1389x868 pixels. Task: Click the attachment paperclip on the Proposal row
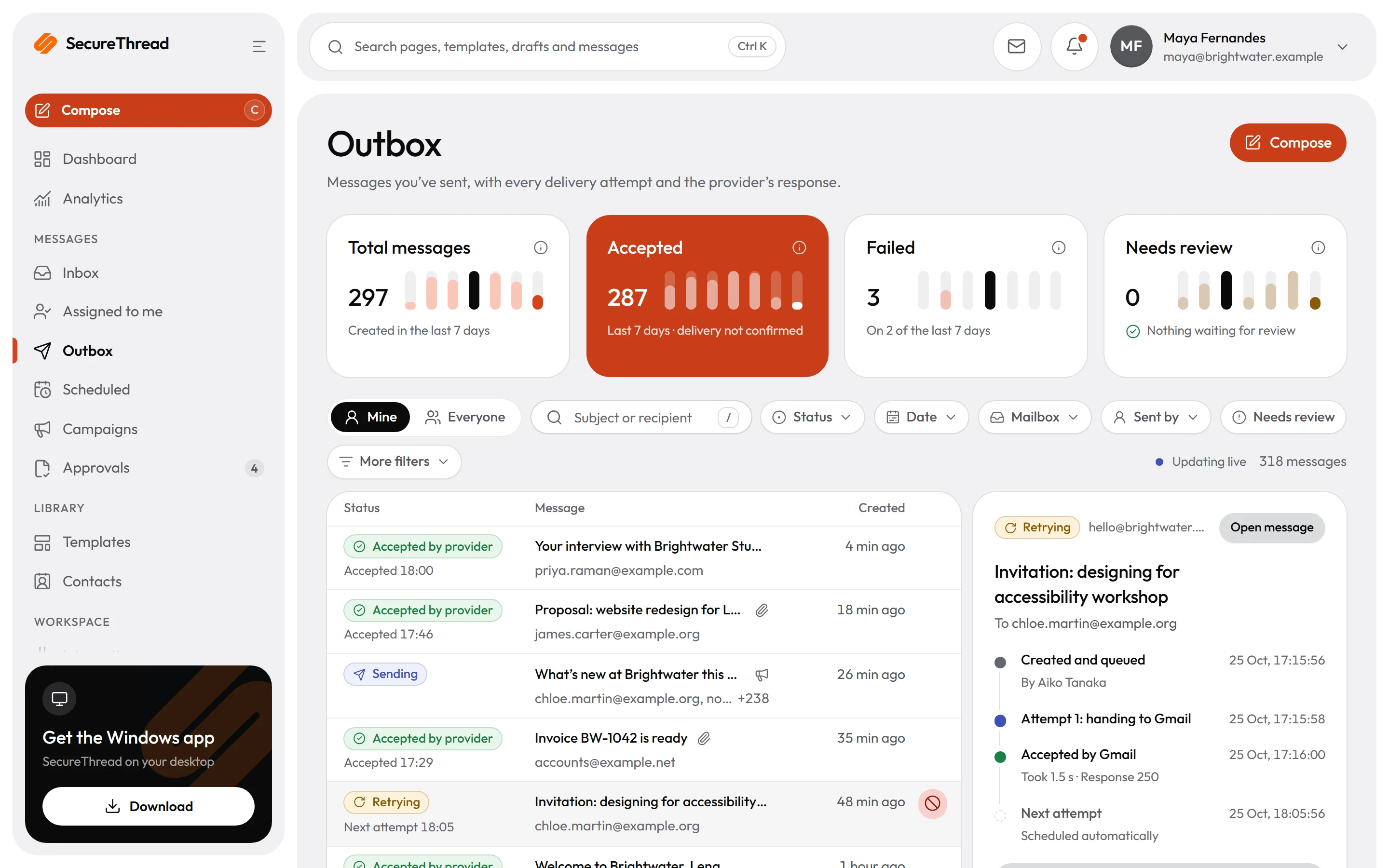click(762, 610)
